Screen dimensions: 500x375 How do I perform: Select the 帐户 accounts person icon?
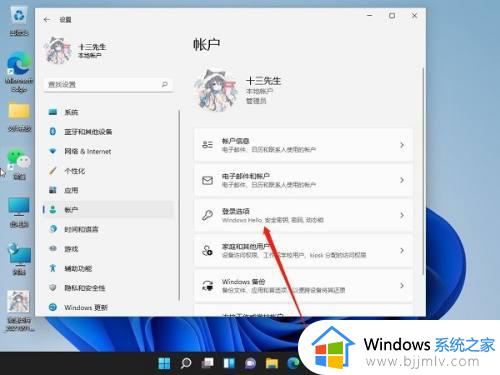[53, 210]
